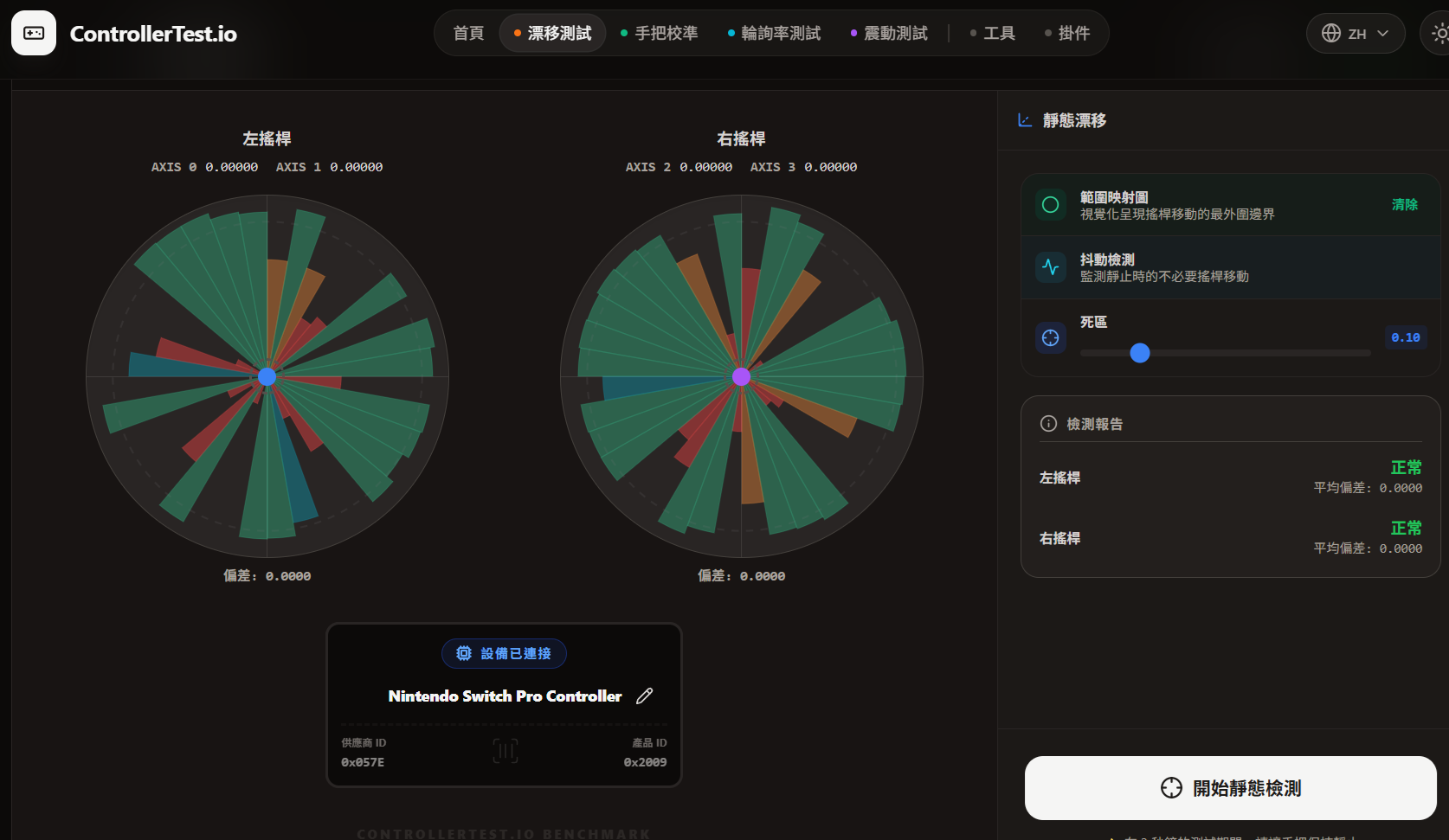Click the globe language icon
Viewport: 1449px width, 840px height.
(1331, 33)
